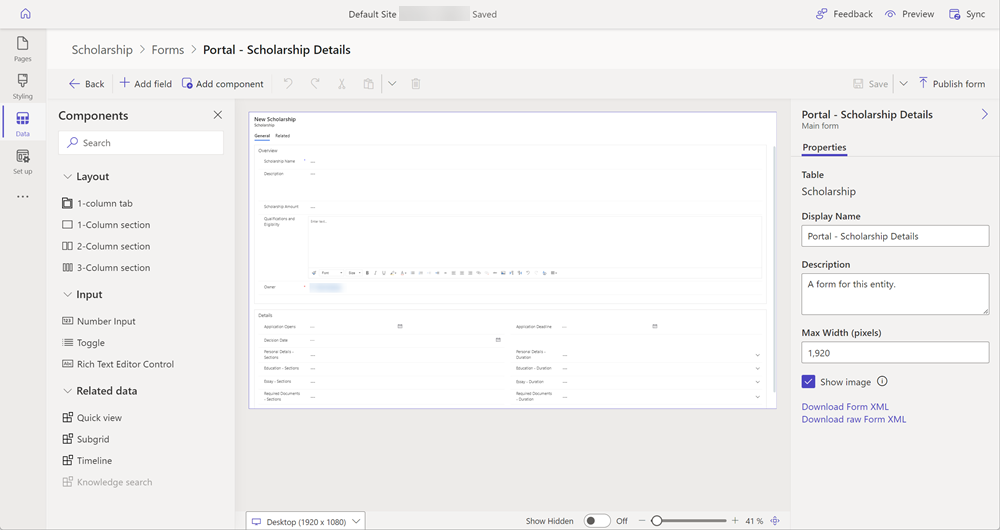Switch to the Related tab in form
This screenshot has height=530, width=1000.
(x=283, y=135)
